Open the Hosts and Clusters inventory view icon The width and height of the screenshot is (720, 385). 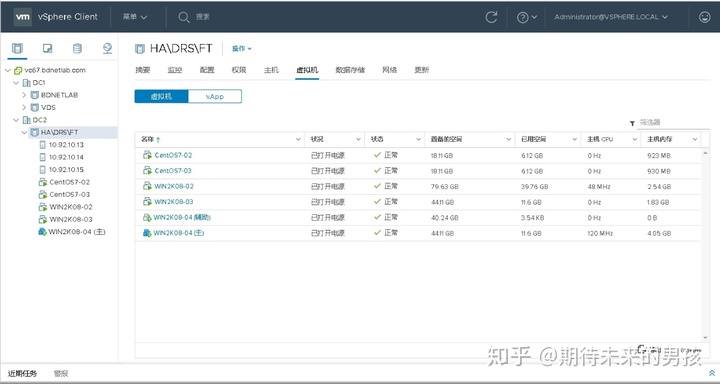click(17, 48)
